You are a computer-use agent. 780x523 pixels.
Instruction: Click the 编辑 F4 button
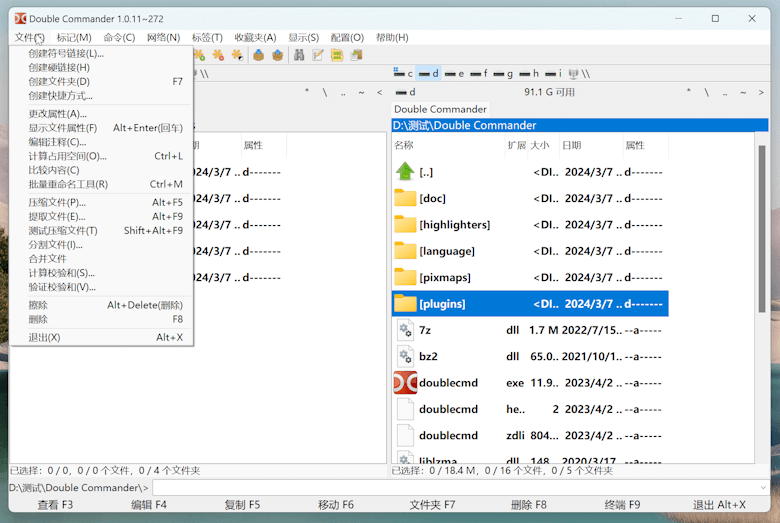(x=149, y=505)
